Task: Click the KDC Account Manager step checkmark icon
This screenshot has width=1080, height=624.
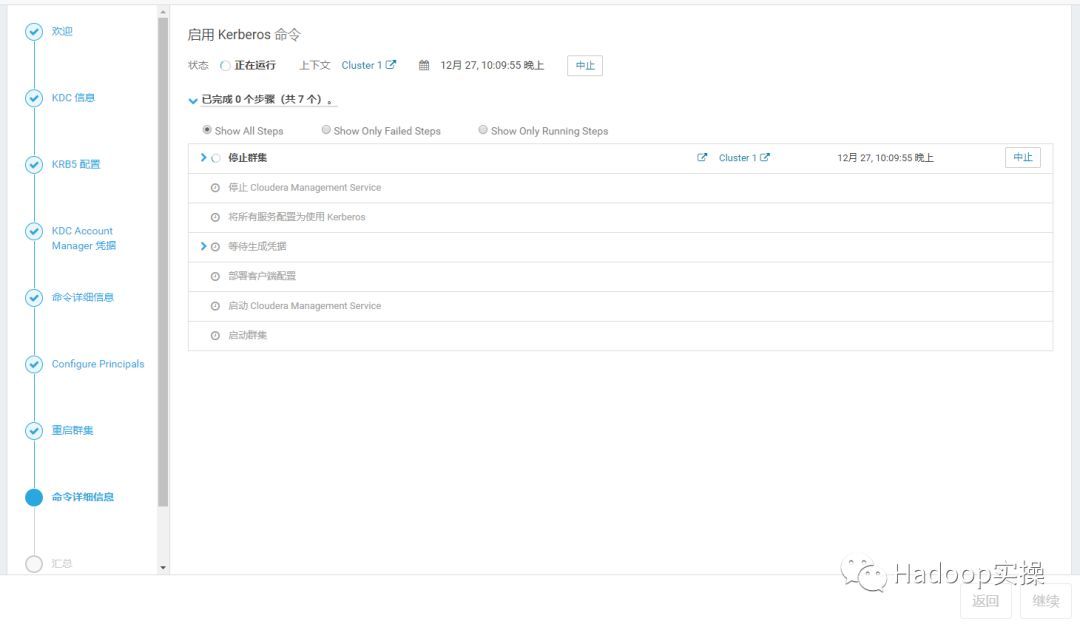Action: (34, 231)
